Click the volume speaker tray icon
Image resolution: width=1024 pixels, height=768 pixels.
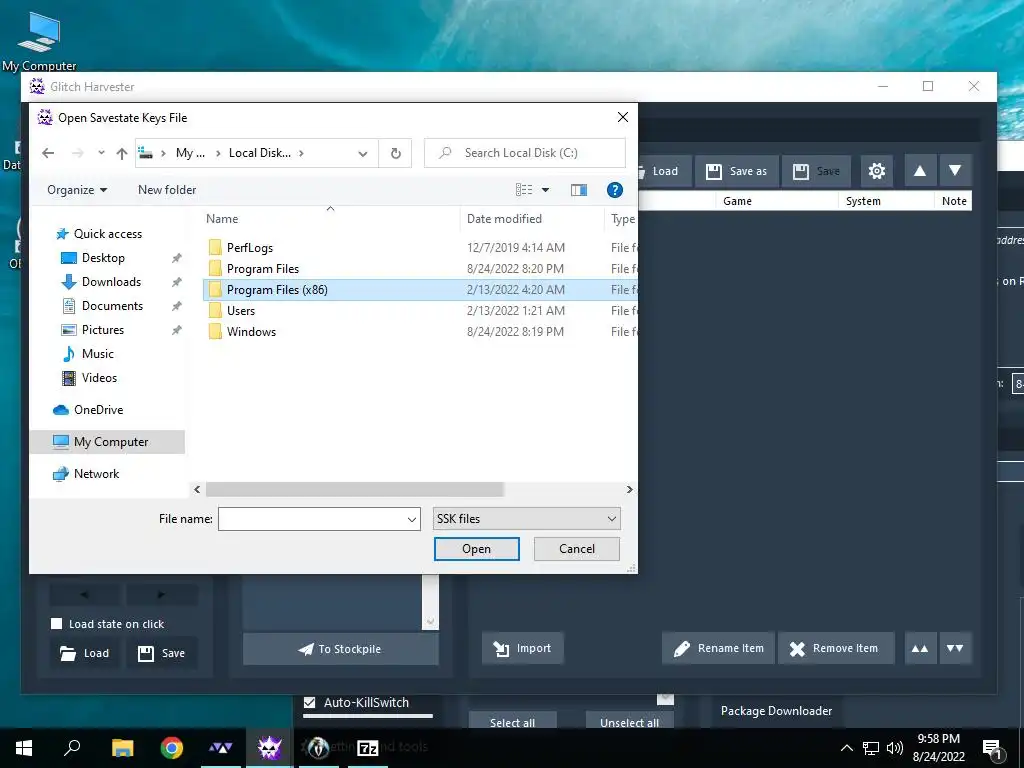click(894, 748)
